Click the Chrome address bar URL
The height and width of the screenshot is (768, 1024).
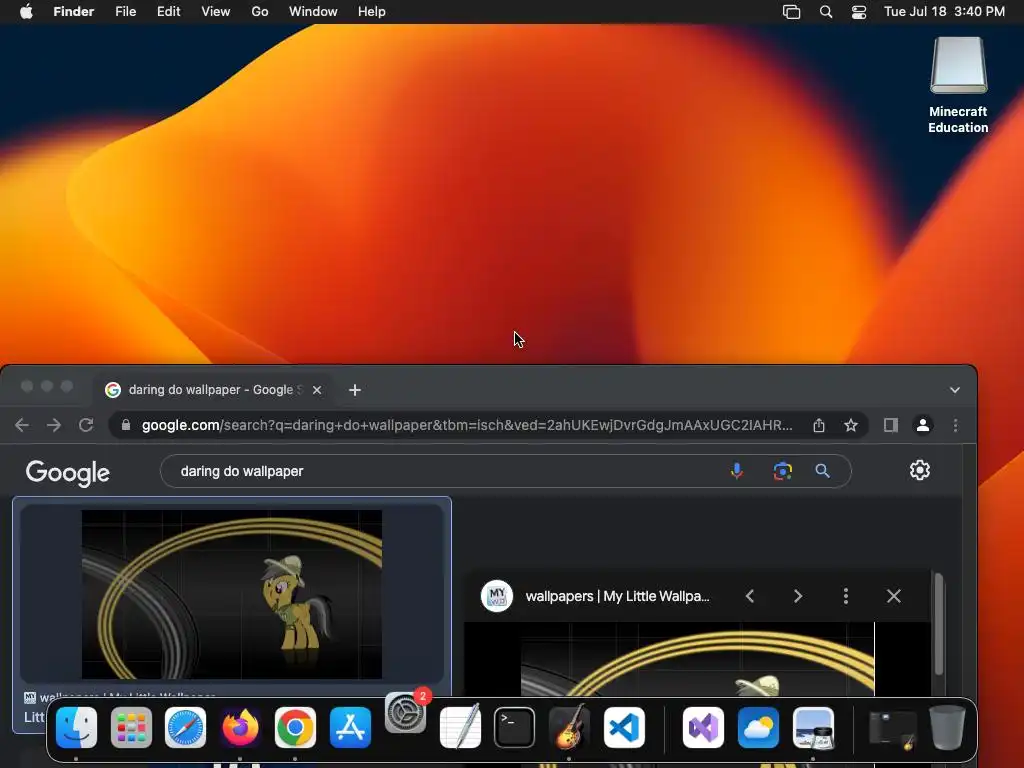point(467,425)
